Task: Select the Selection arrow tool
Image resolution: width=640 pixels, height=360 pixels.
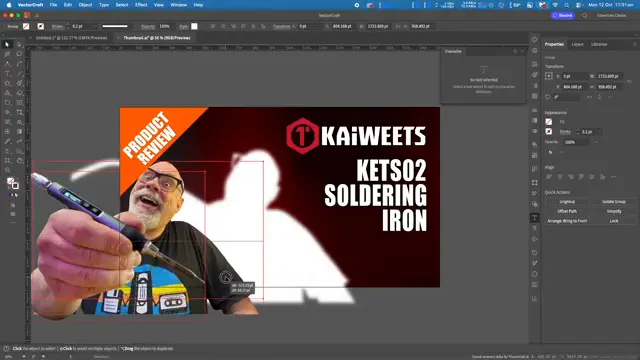Action: click(x=7, y=44)
